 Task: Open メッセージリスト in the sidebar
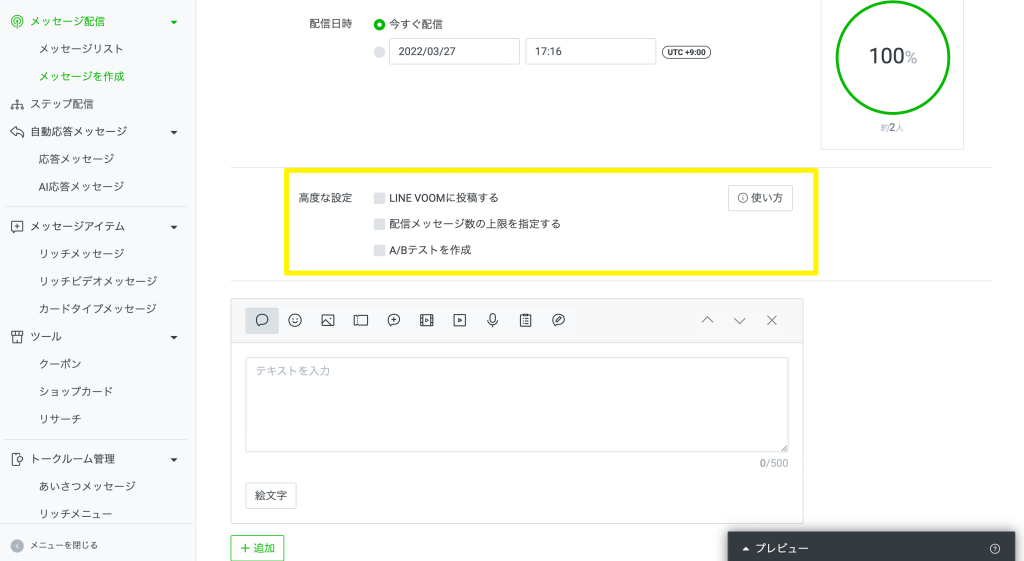pos(81,48)
